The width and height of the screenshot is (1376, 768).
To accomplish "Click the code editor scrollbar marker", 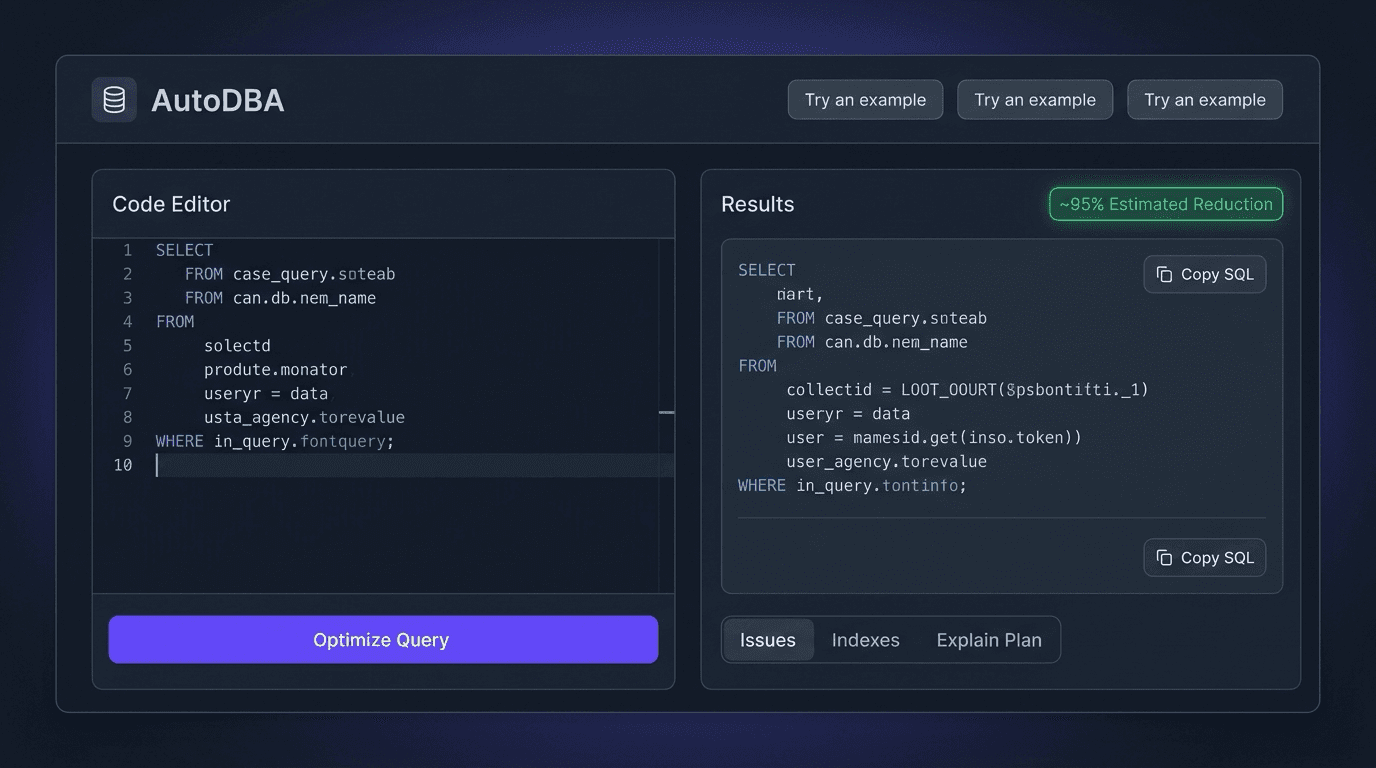I will [x=666, y=412].
